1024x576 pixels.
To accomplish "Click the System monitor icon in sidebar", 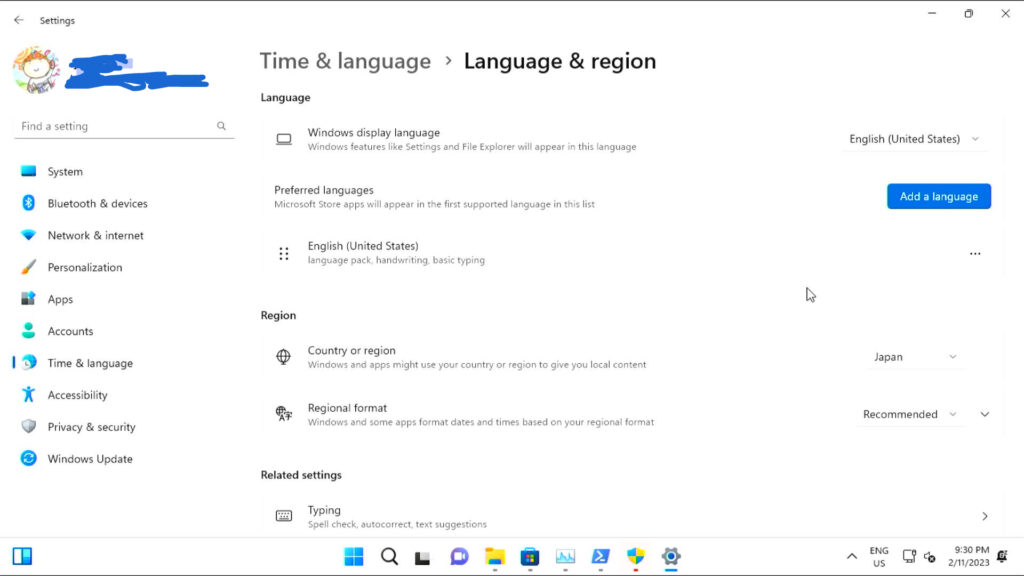I will (28, 171).
